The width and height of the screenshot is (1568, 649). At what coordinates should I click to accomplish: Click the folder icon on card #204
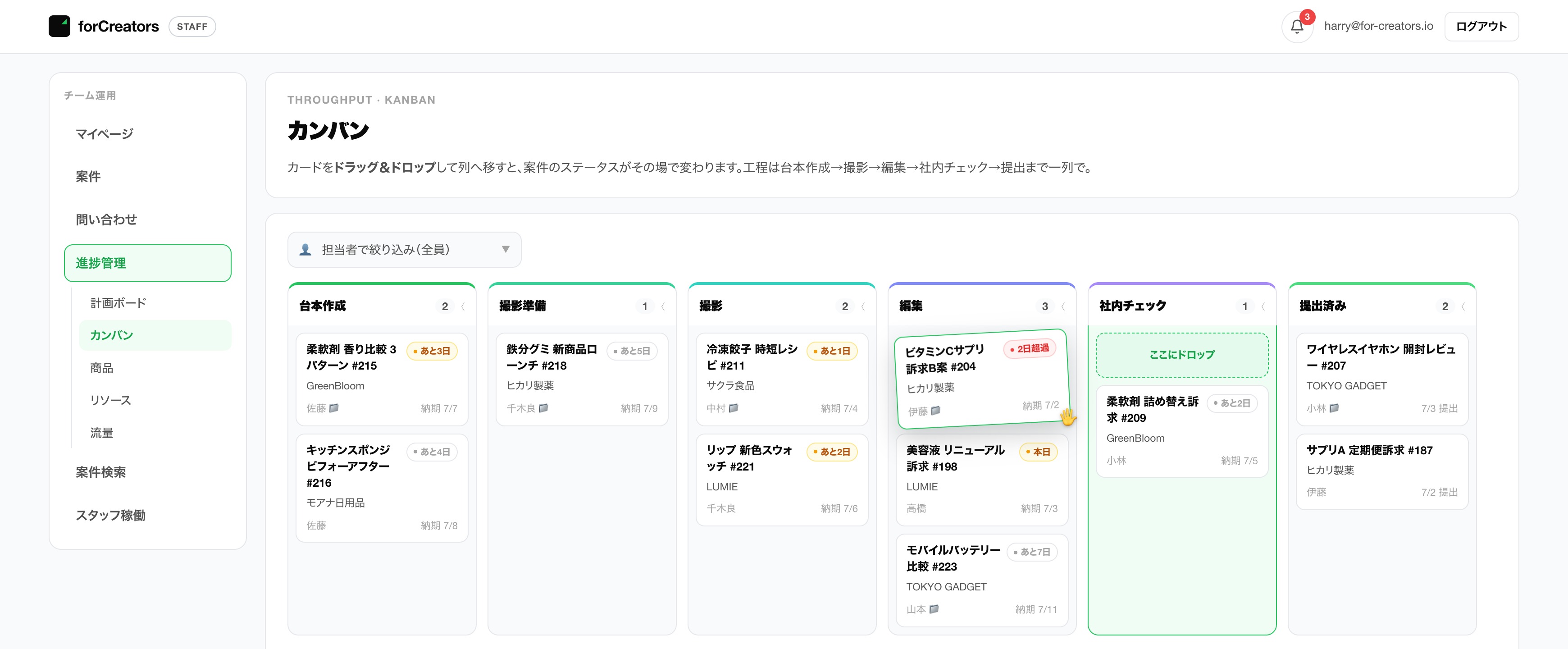[x=935, y=410]
